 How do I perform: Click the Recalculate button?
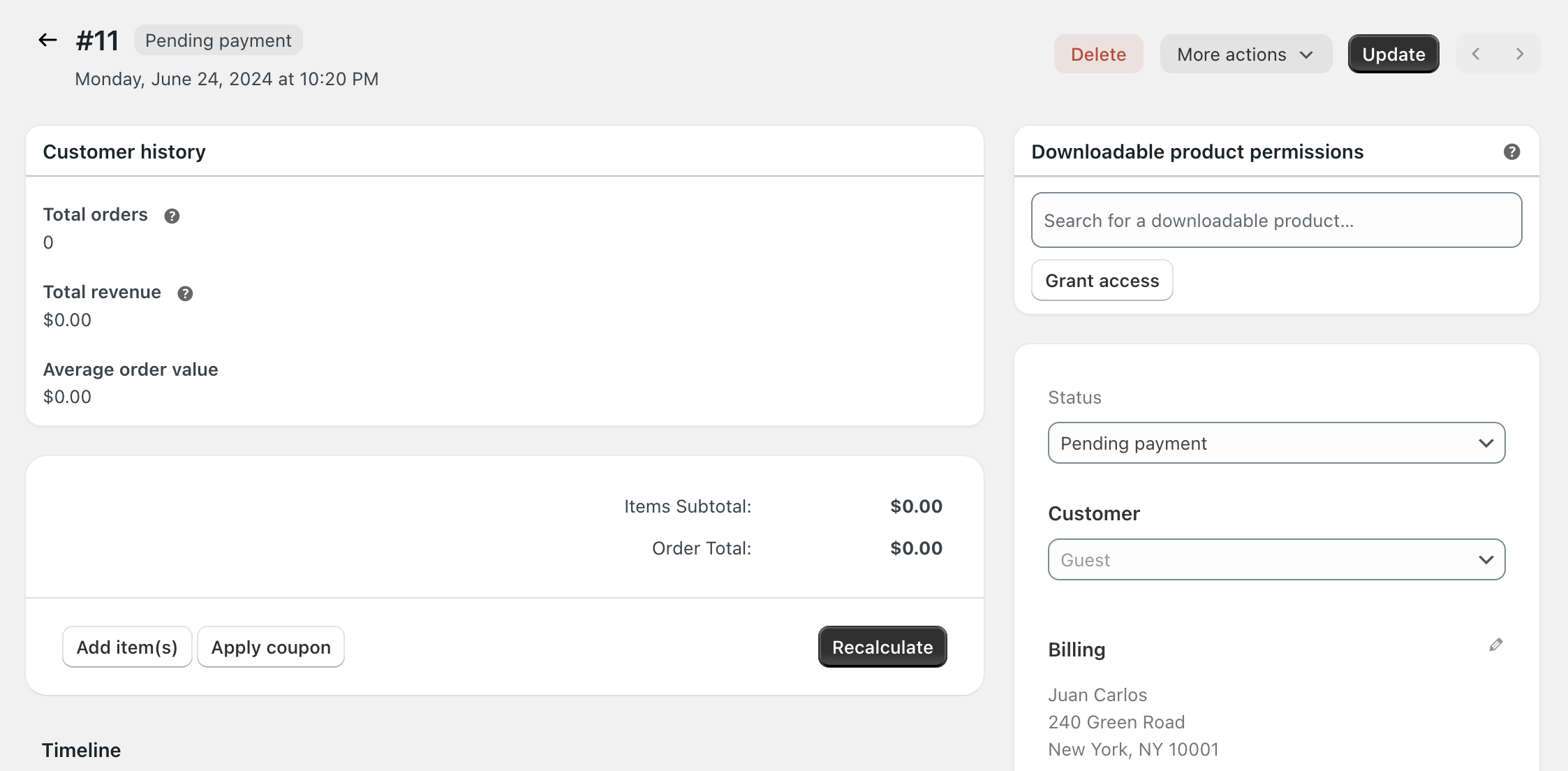(882, 647)
